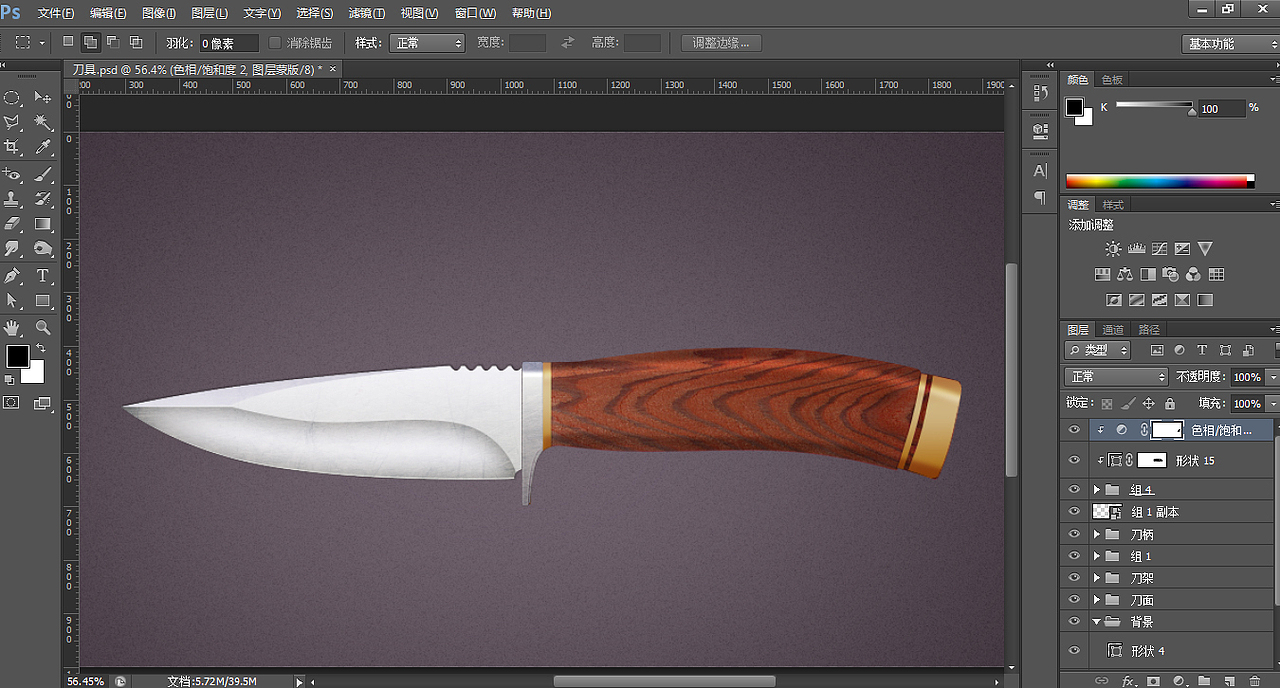Add a Levels adjustment
Viewport: 1280px width, 688px height.
(1136, 249)
